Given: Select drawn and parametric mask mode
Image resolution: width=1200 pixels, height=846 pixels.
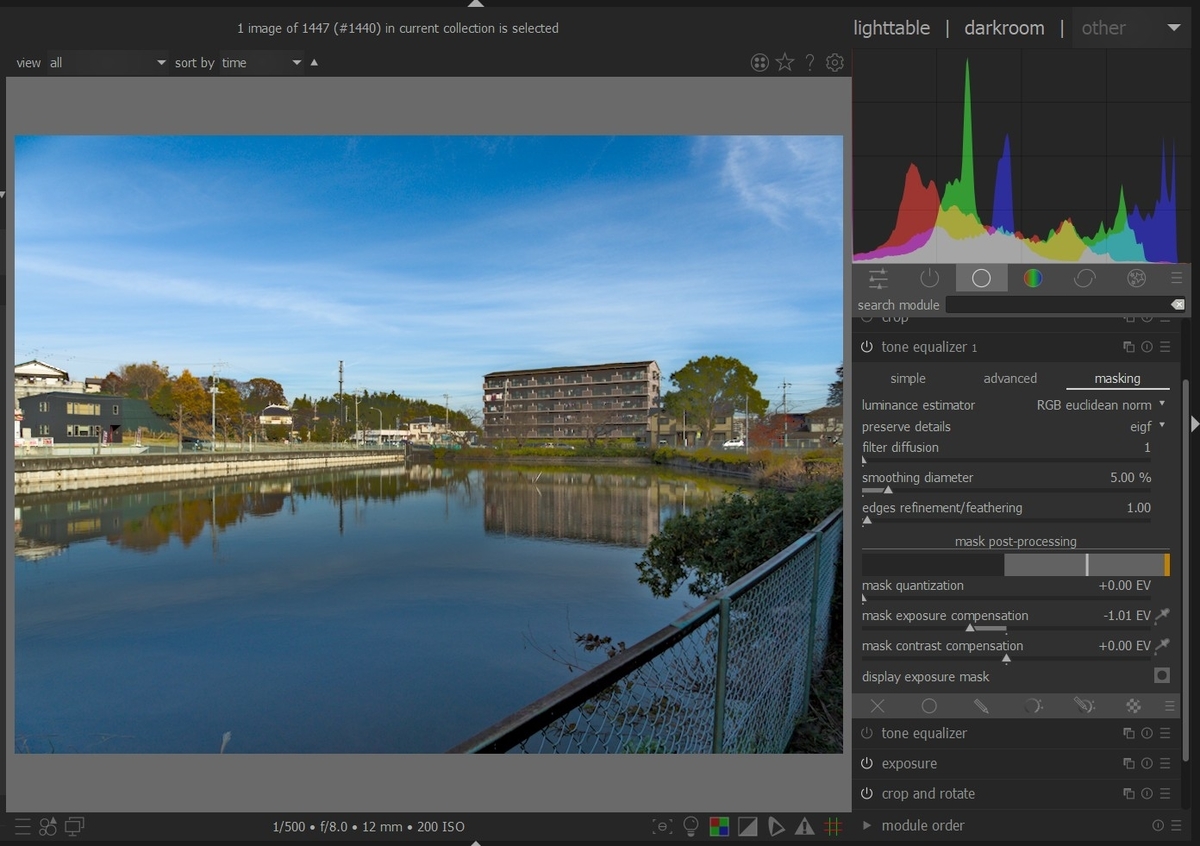Looking at the screenshot, I should pos(1084,706).
